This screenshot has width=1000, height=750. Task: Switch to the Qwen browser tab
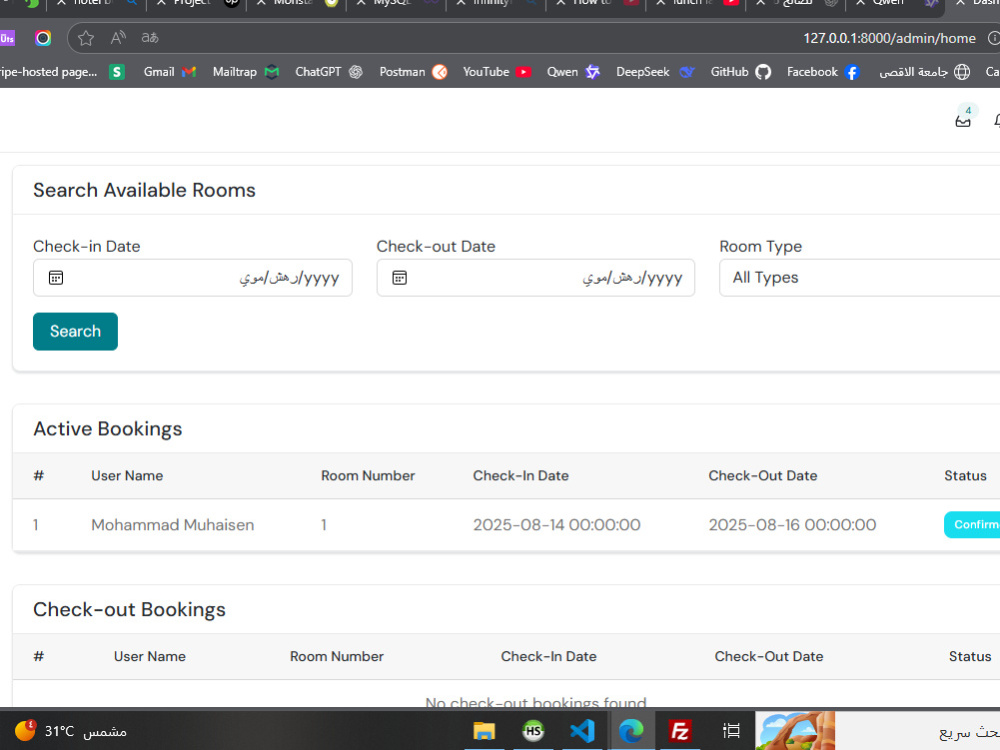(x=895, y=3)
